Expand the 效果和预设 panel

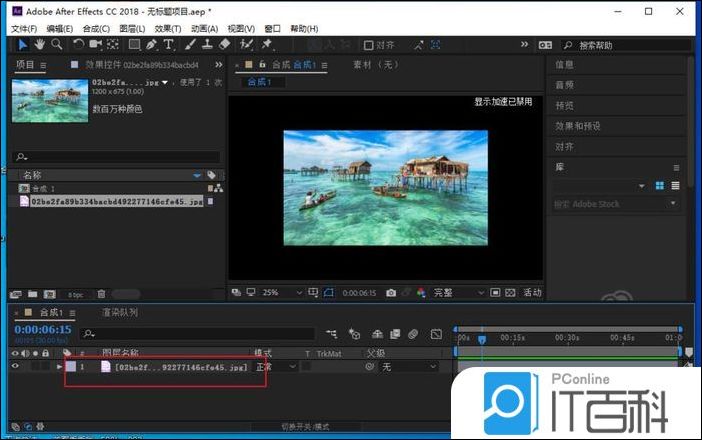pyautogui.click(x=578, y=126)
